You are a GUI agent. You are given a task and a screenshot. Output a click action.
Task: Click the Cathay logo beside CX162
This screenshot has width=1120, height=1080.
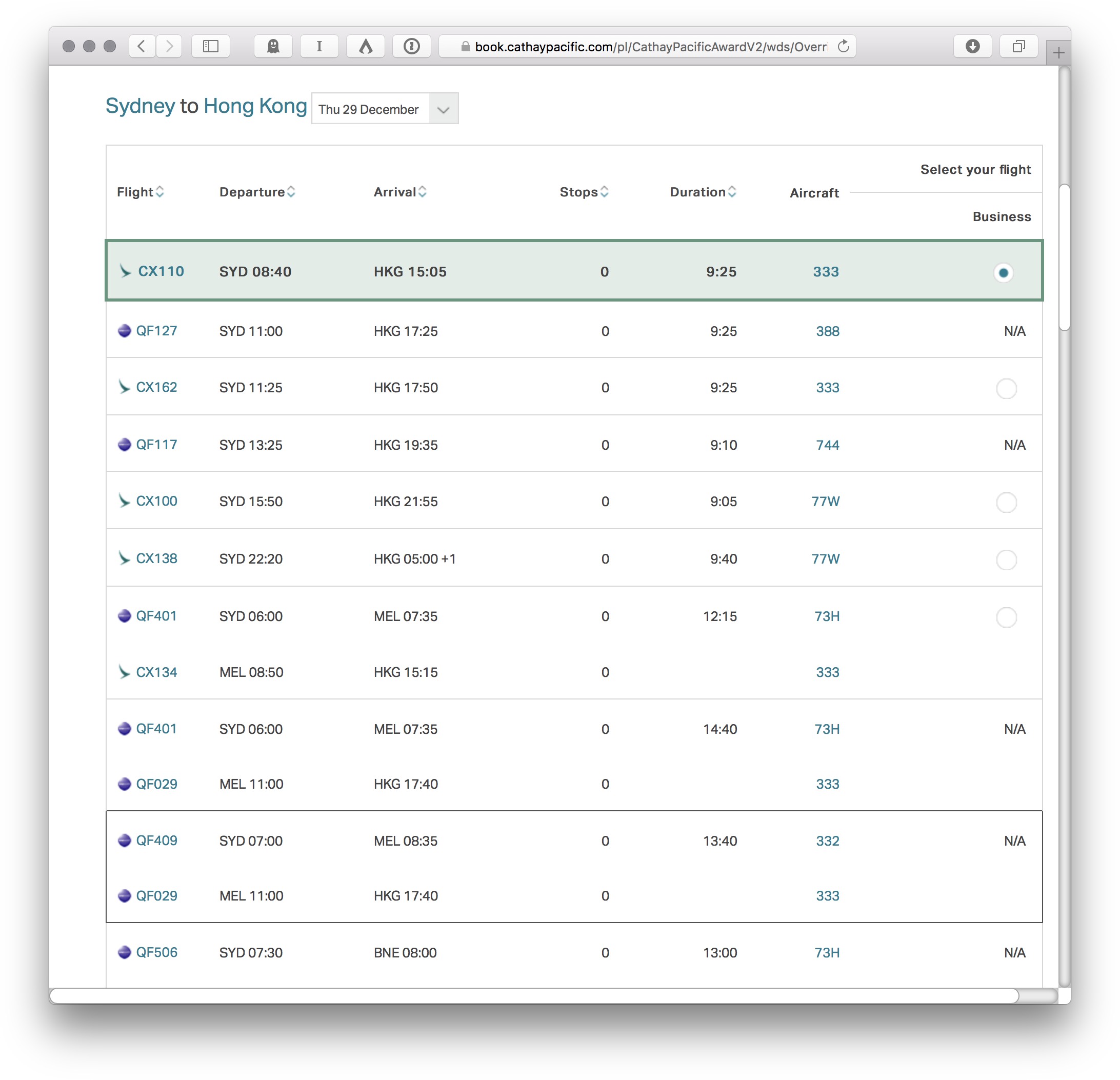pyautogui.click(x=124, y=387)
